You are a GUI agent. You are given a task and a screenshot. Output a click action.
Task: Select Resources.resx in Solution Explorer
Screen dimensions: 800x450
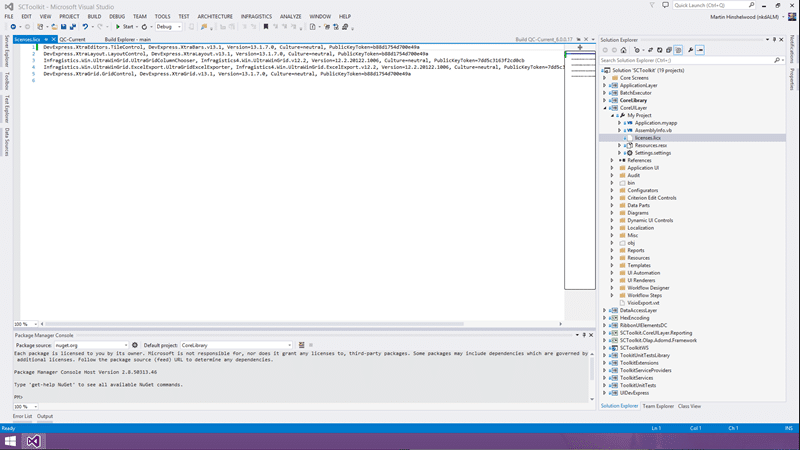(651, 145)
